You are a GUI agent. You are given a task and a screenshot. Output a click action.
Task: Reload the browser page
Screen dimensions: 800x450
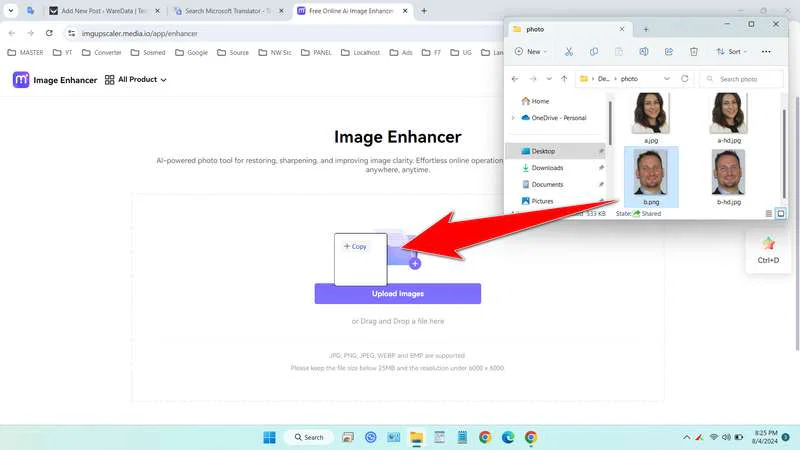pos(49,33)
